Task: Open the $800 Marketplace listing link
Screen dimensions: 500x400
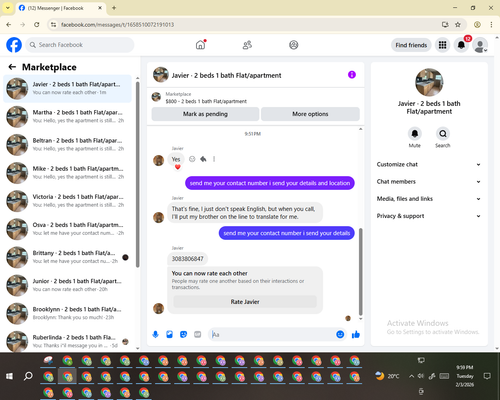Action: click(206, 101)
